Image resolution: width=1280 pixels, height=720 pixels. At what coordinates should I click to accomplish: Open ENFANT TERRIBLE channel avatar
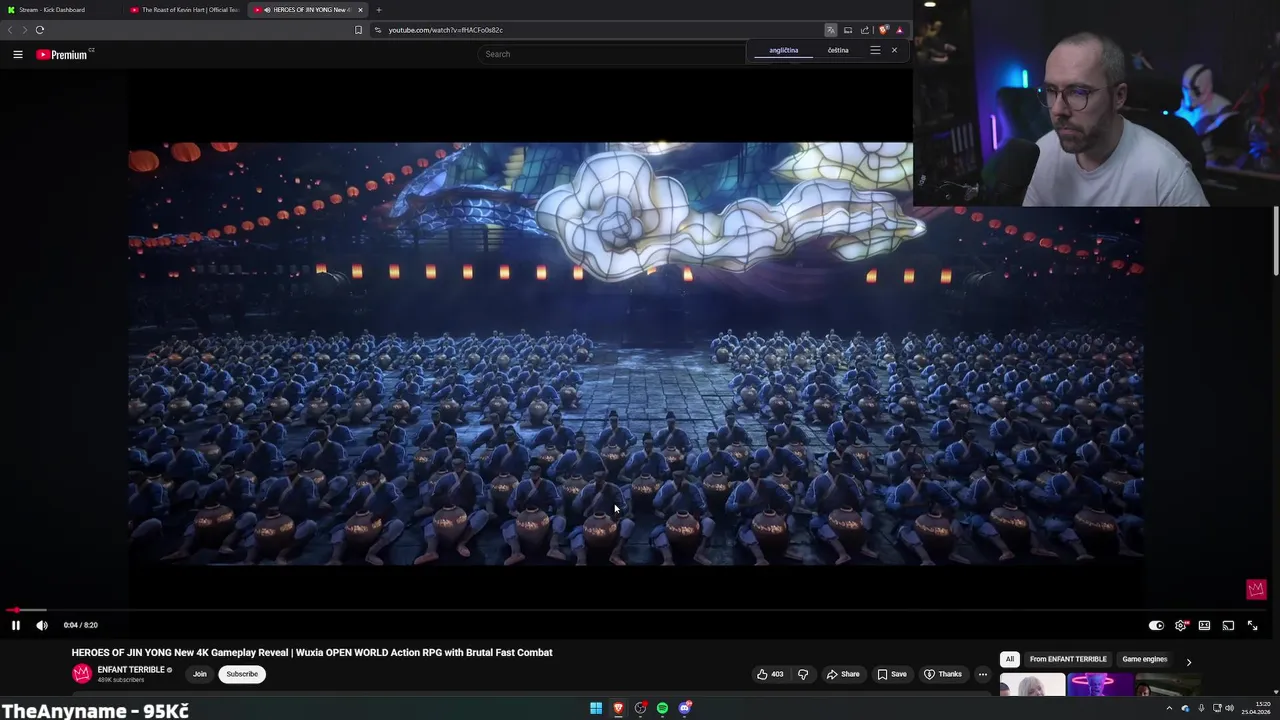pyautogui.click(x=82, y=674)
